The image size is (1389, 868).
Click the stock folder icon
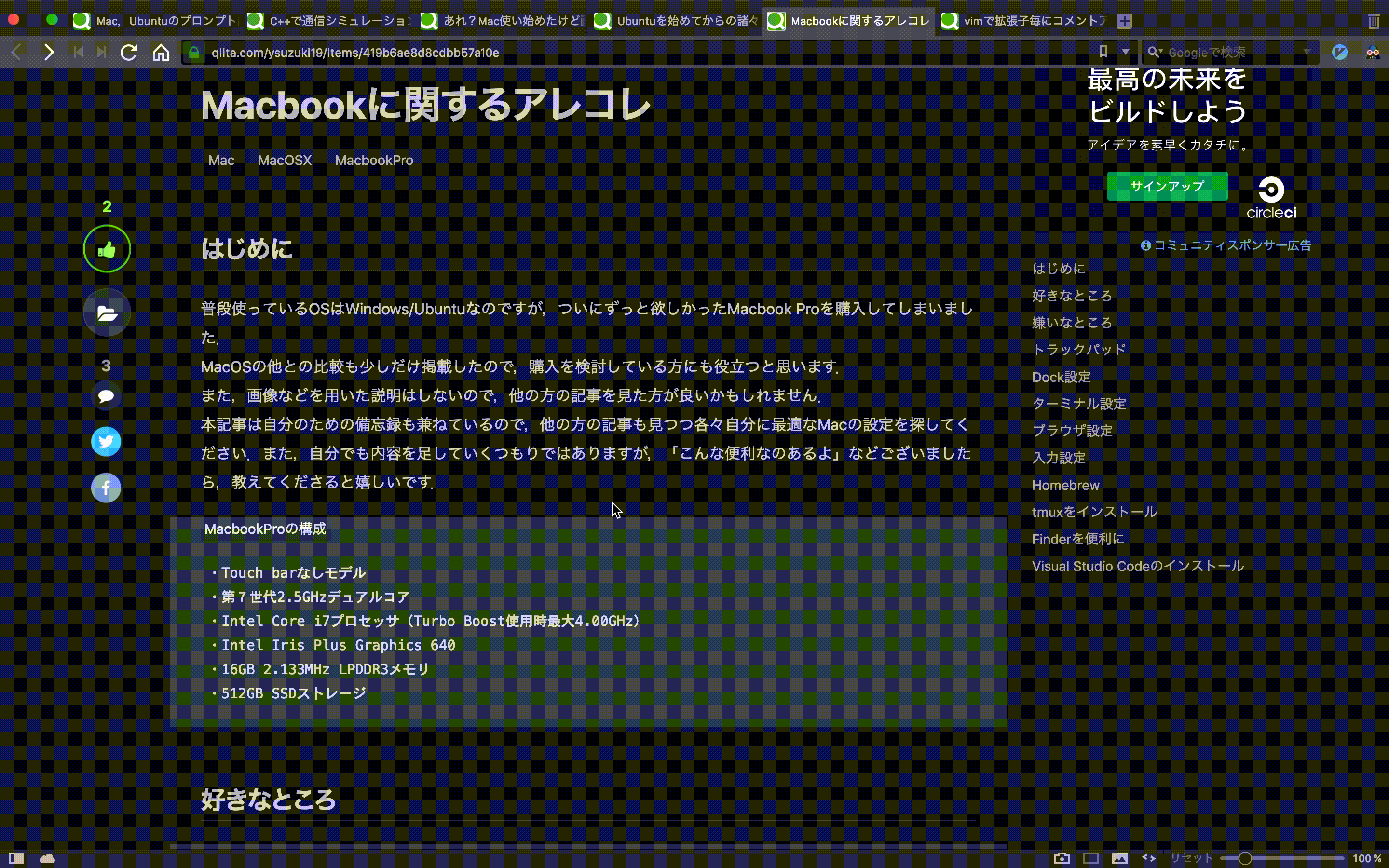(x=107, y=313)
